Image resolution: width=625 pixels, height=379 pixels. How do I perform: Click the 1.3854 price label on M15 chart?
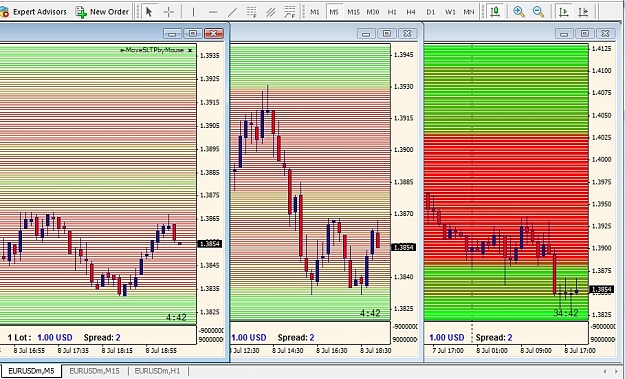click(403, 247)
